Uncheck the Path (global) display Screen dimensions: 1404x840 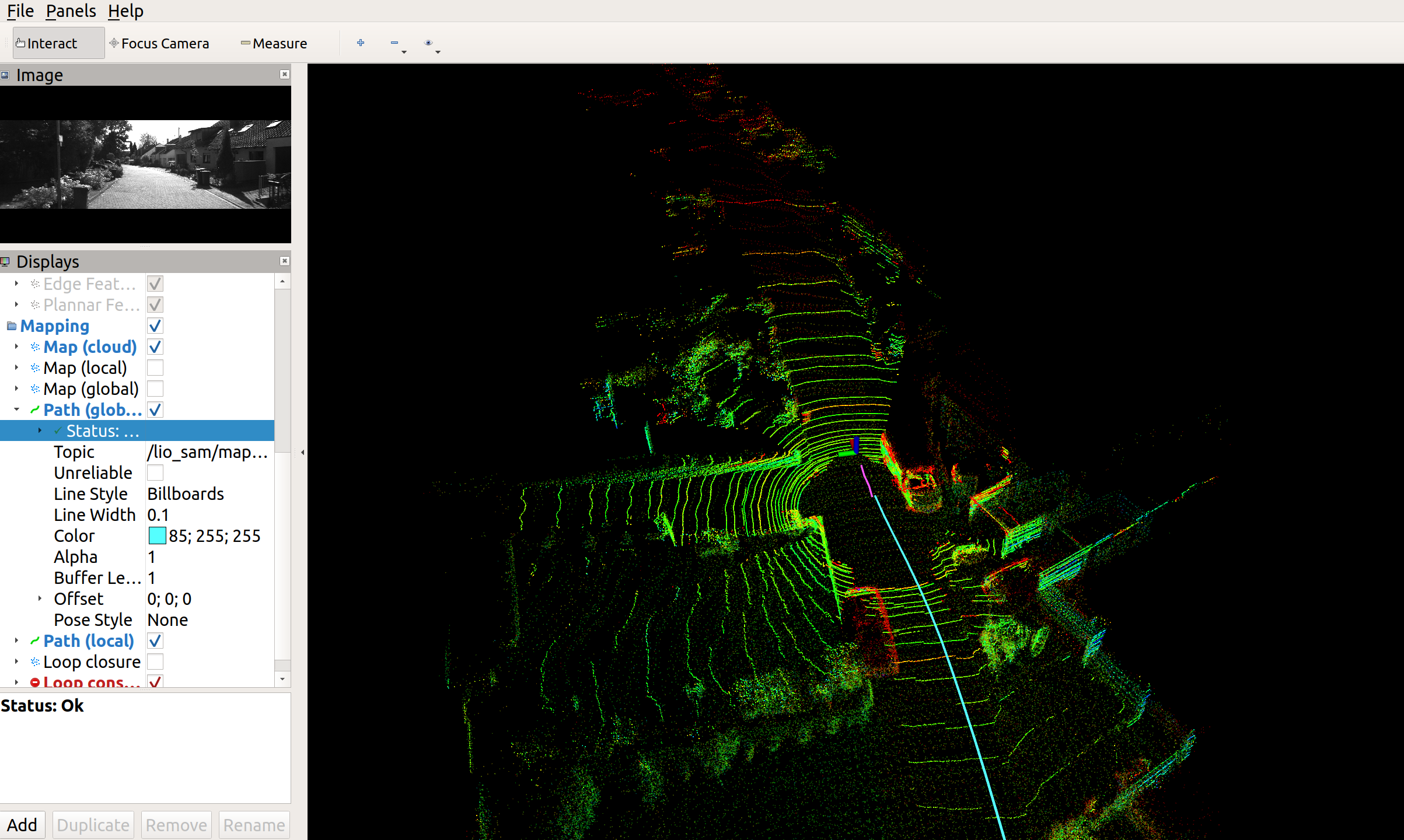click(155, 410)
